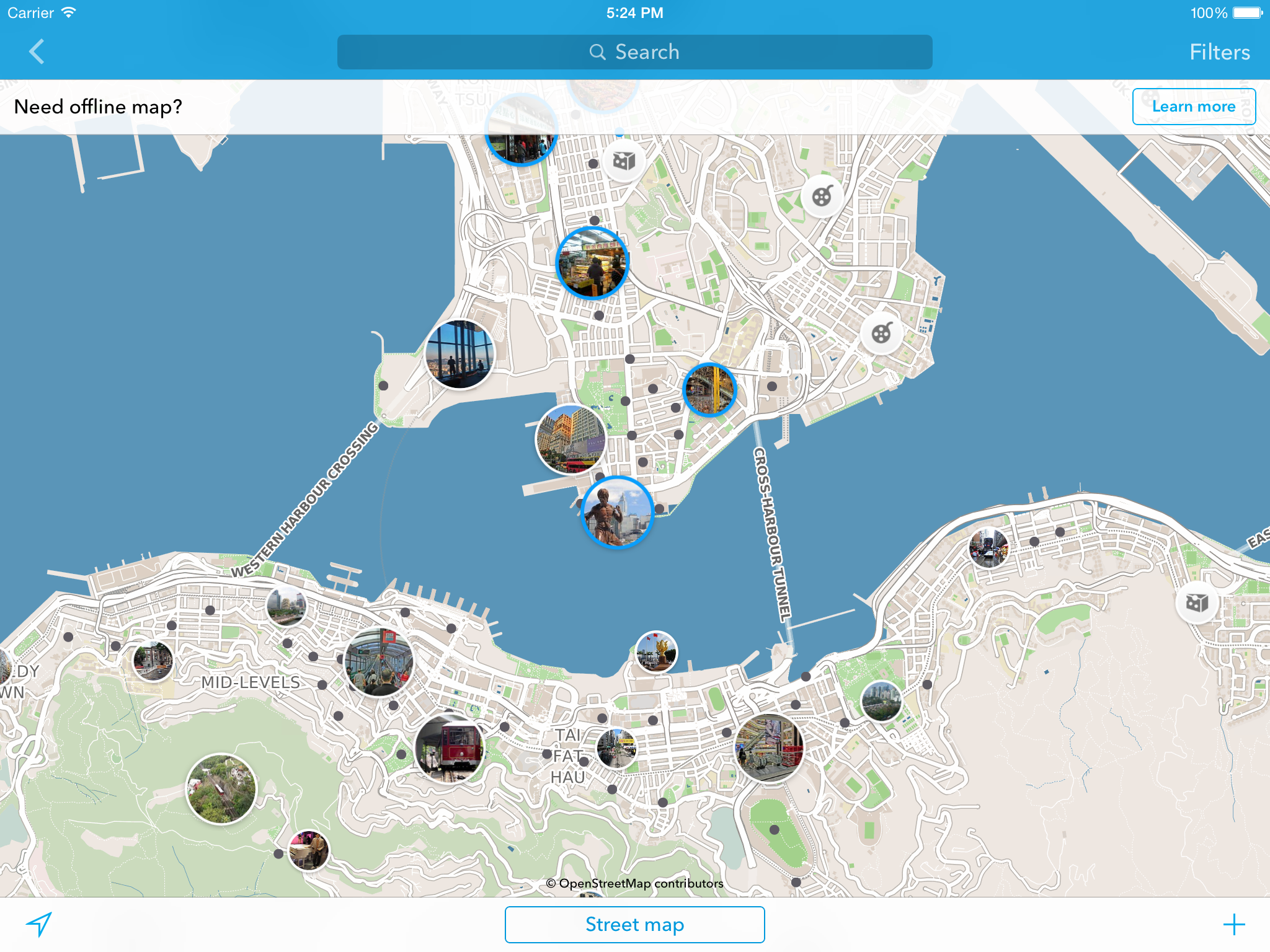Tap the Need offline map? banner text
The width and height of the screenshot is (1270, 952).
pos(98,107)
